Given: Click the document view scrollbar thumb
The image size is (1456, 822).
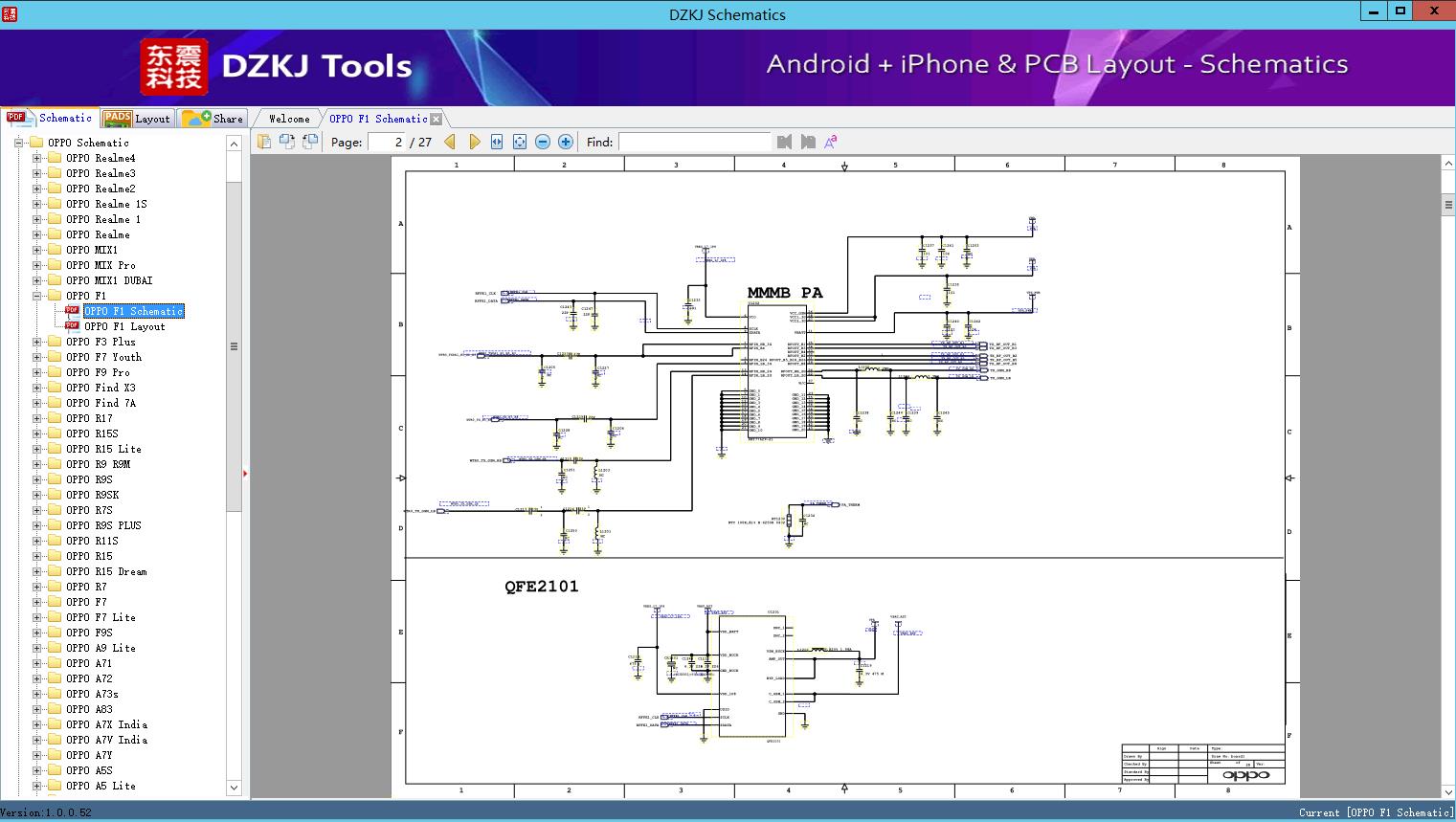Looking at the screenshot, I should [1448, 205].
